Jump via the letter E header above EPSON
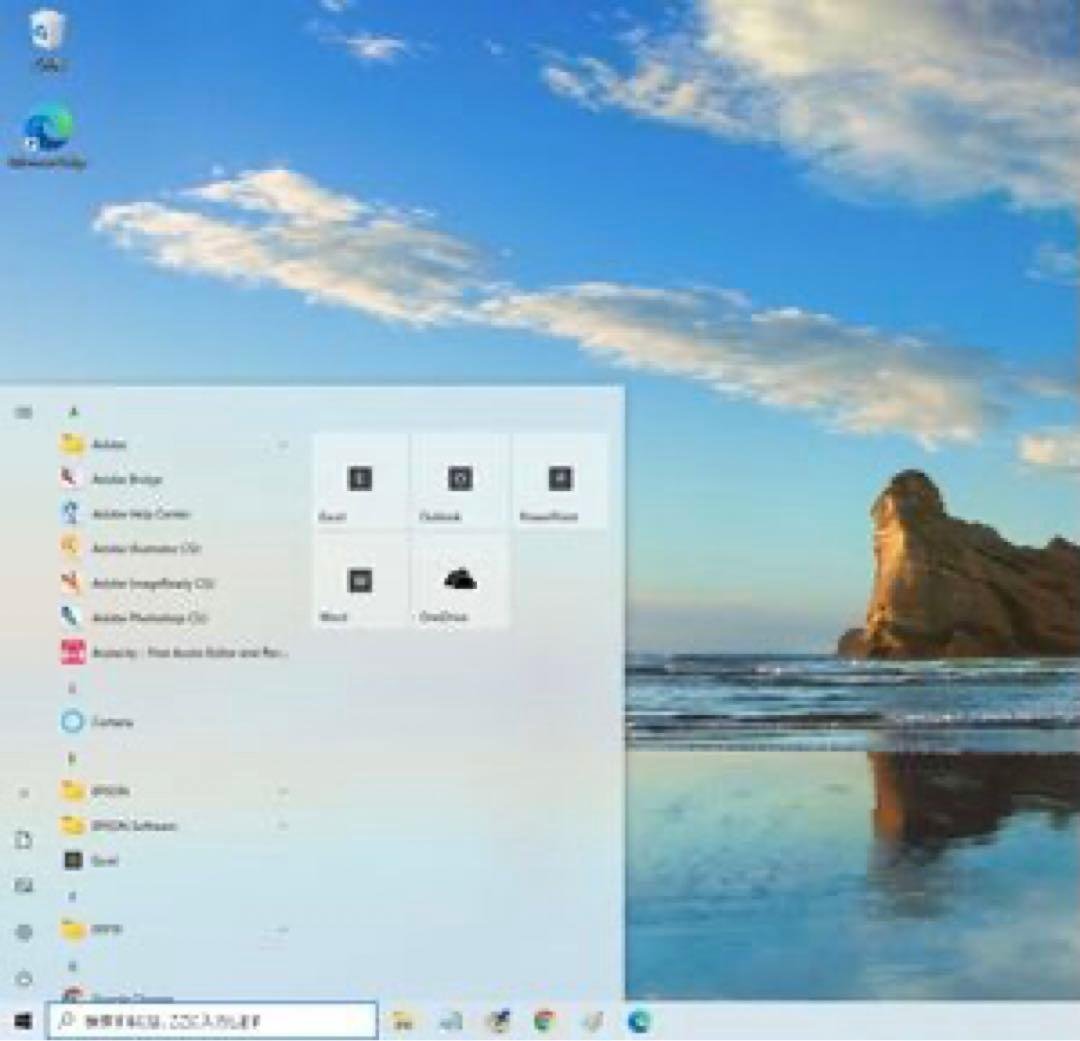Screen dimensions: 1080x1041 coord(72,759)
